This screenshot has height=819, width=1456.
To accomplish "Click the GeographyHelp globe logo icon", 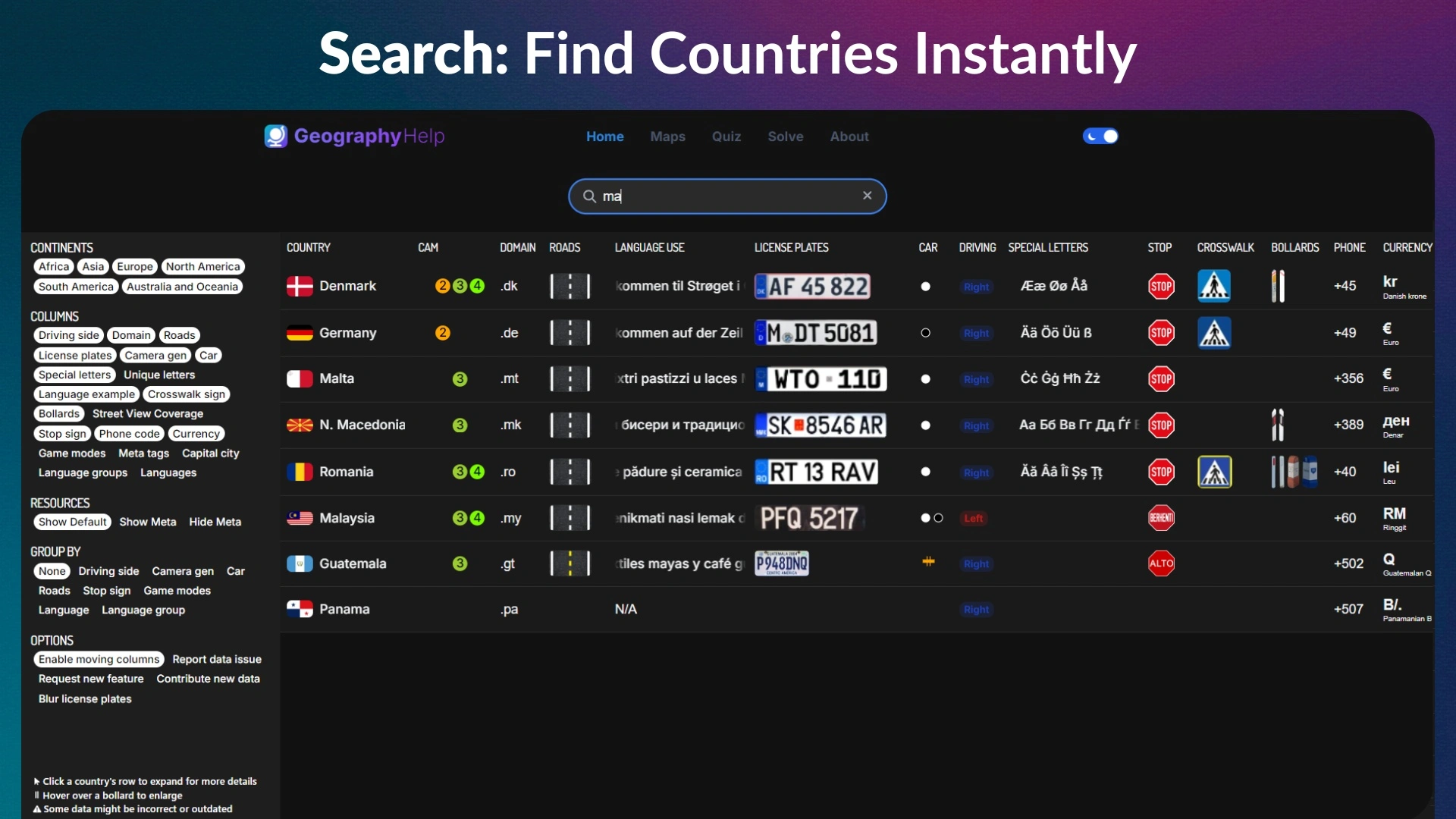I will point(275,136).
